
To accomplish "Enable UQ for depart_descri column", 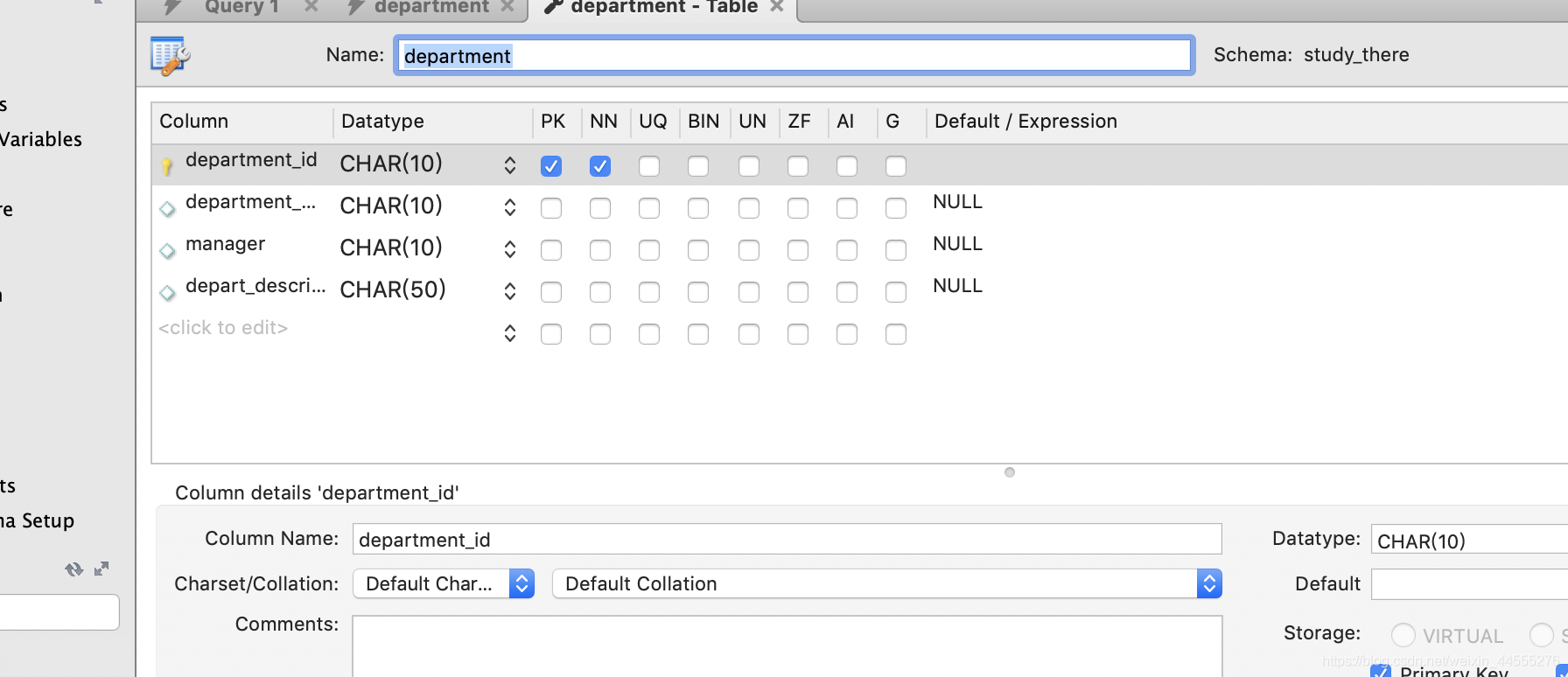I will (649, 292).
